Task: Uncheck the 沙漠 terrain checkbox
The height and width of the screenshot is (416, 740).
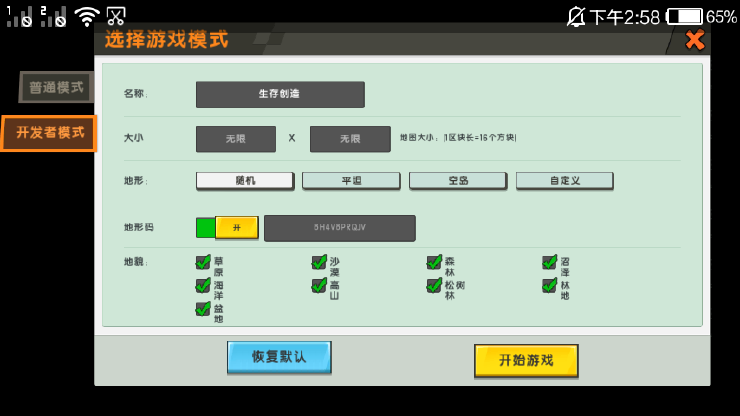Action: coord(319,263)
